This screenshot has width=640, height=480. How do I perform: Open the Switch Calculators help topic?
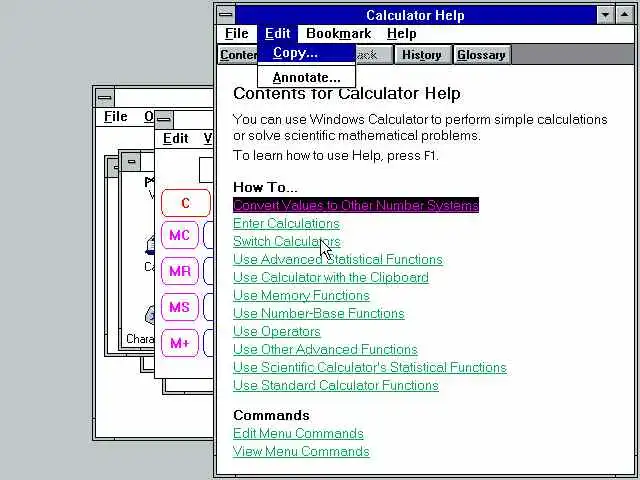point(287,242)
